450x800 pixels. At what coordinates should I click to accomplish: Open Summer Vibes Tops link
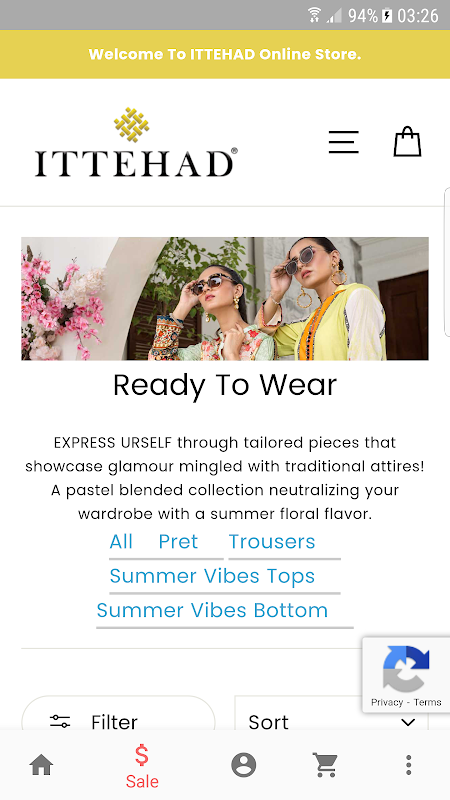[212, 576]
